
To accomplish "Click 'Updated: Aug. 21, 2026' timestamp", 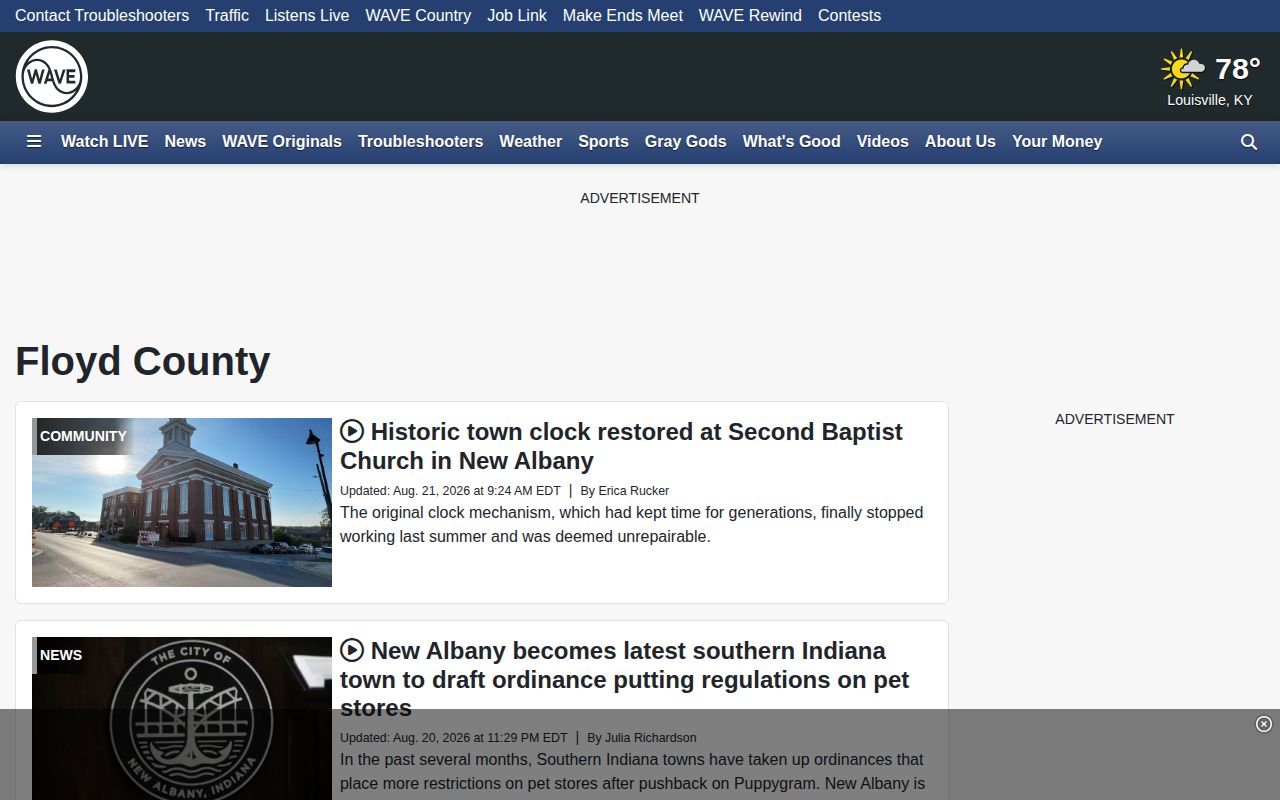I will [x=450, y=491].
